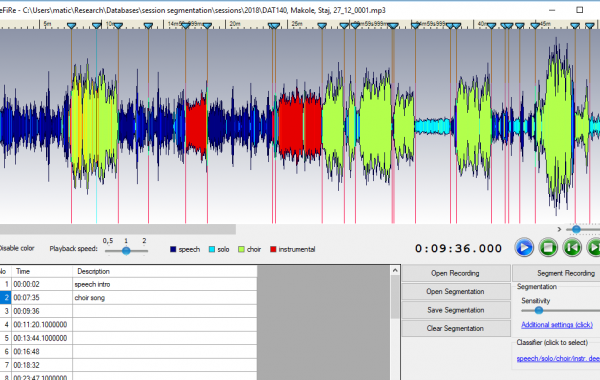Select row 2 time 00:07:35
The height and width of the screenshot is (380, 600).
(42, 298)
